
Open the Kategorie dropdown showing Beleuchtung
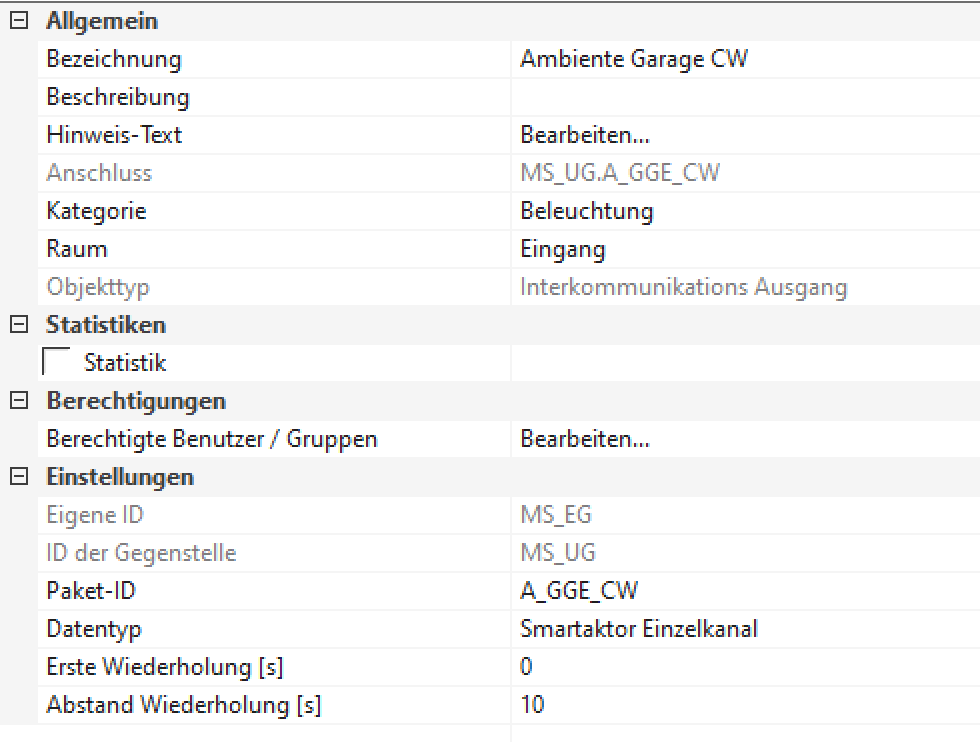[x=740, y=211]
